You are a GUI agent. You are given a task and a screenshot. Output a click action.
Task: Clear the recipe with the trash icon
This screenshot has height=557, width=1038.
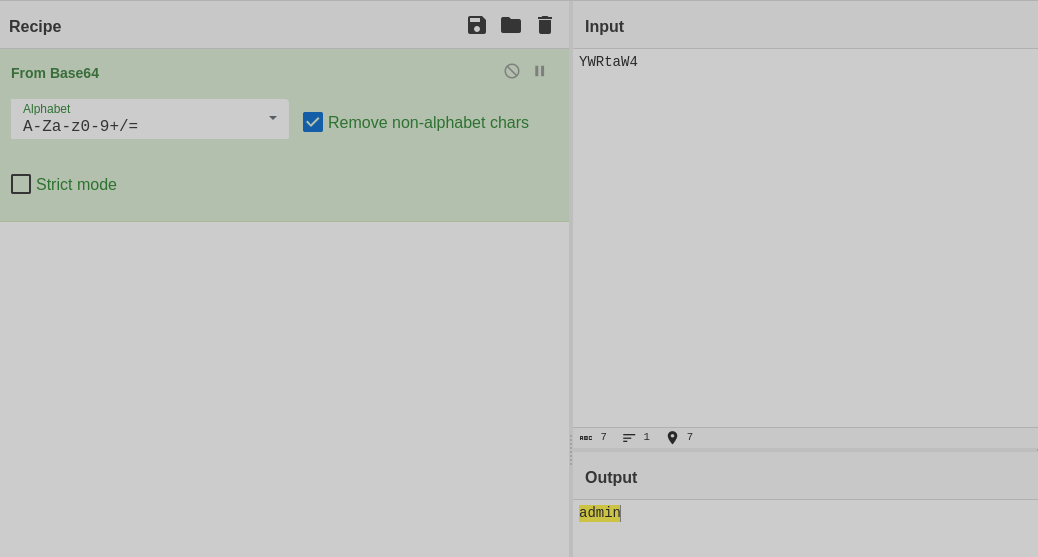[x=545, y=25]
